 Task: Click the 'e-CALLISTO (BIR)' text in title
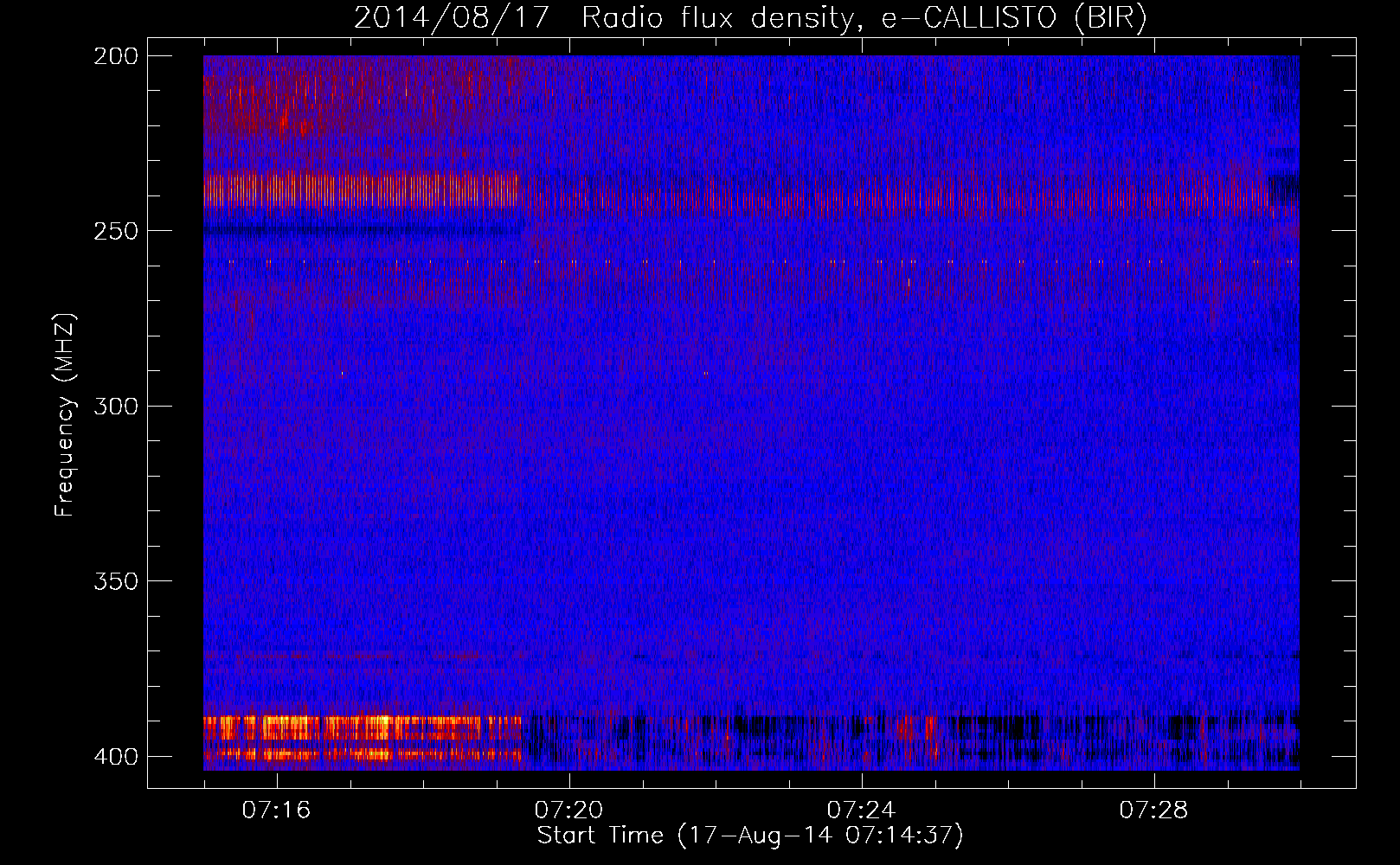1014,17
